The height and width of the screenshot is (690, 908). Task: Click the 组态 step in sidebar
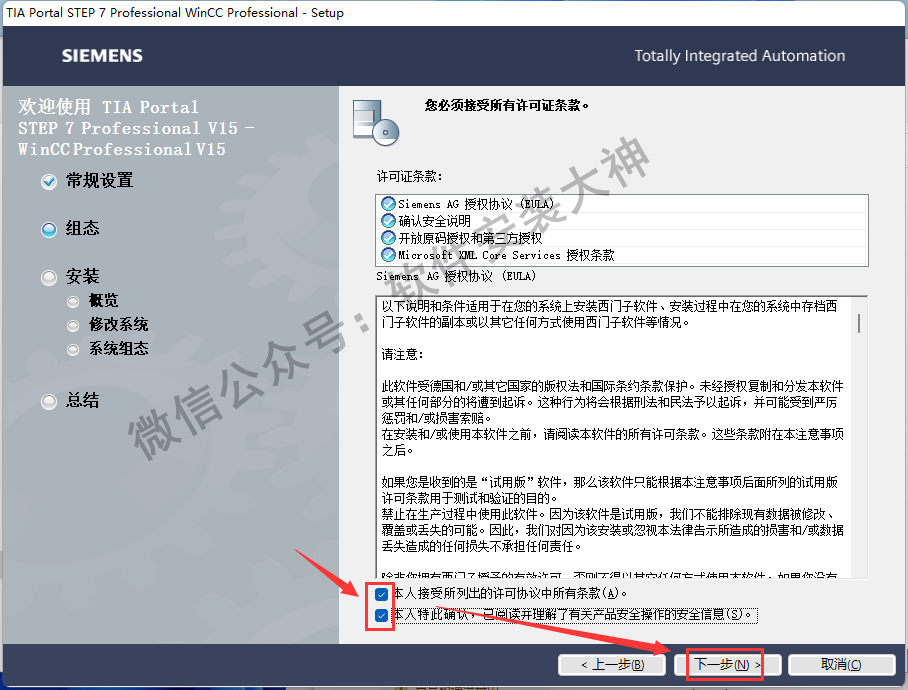pyautogui.click(x=82, y=229)
